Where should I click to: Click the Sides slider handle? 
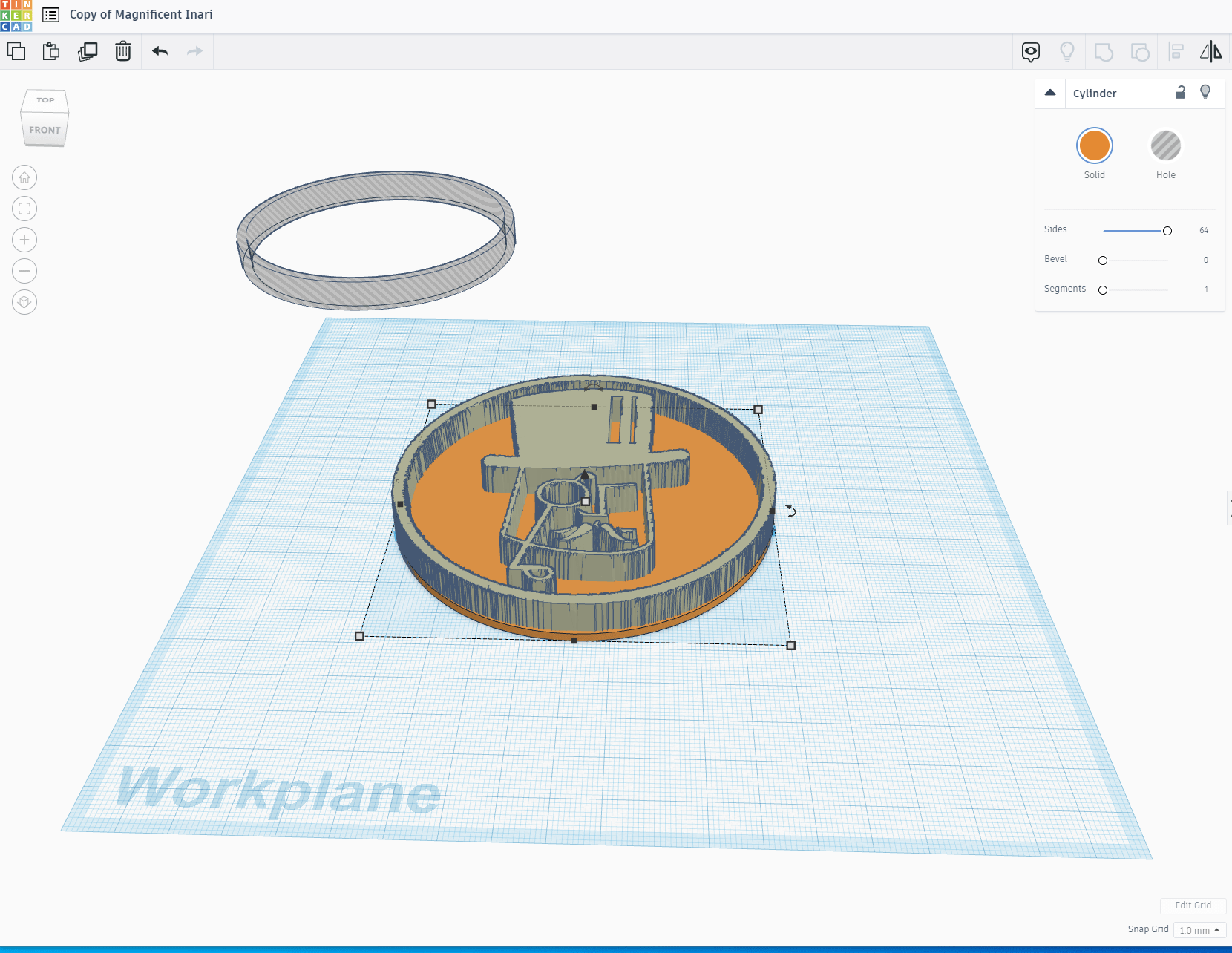click(1167, 231)
